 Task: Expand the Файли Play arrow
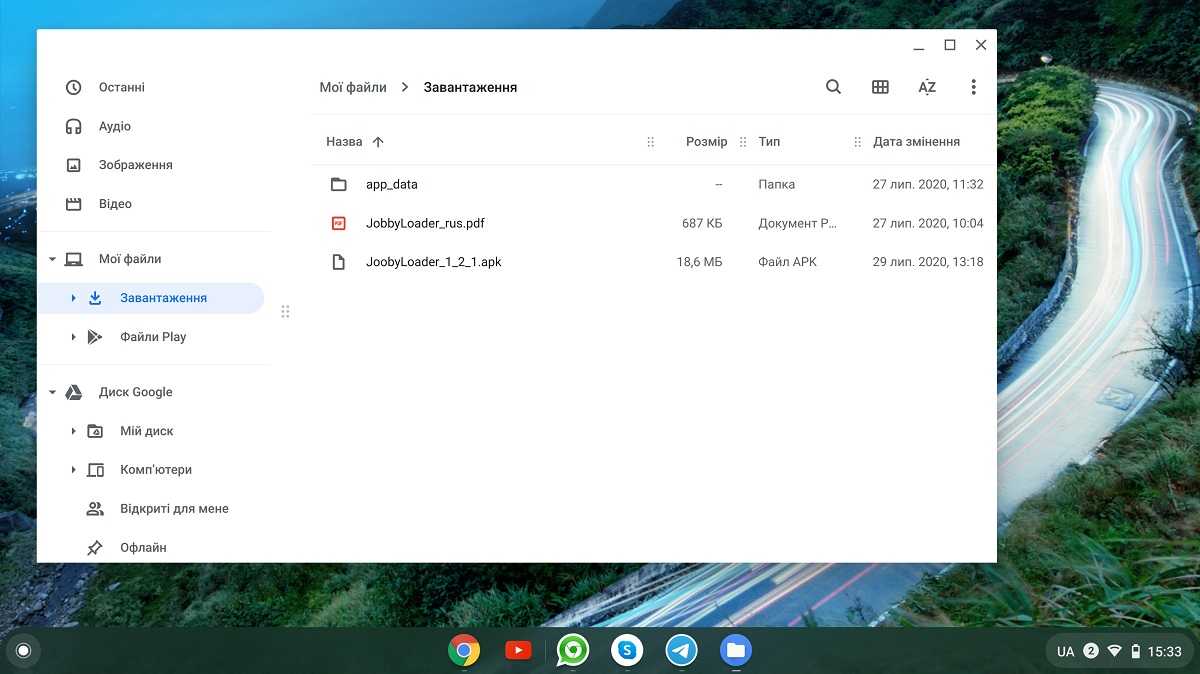73,337
